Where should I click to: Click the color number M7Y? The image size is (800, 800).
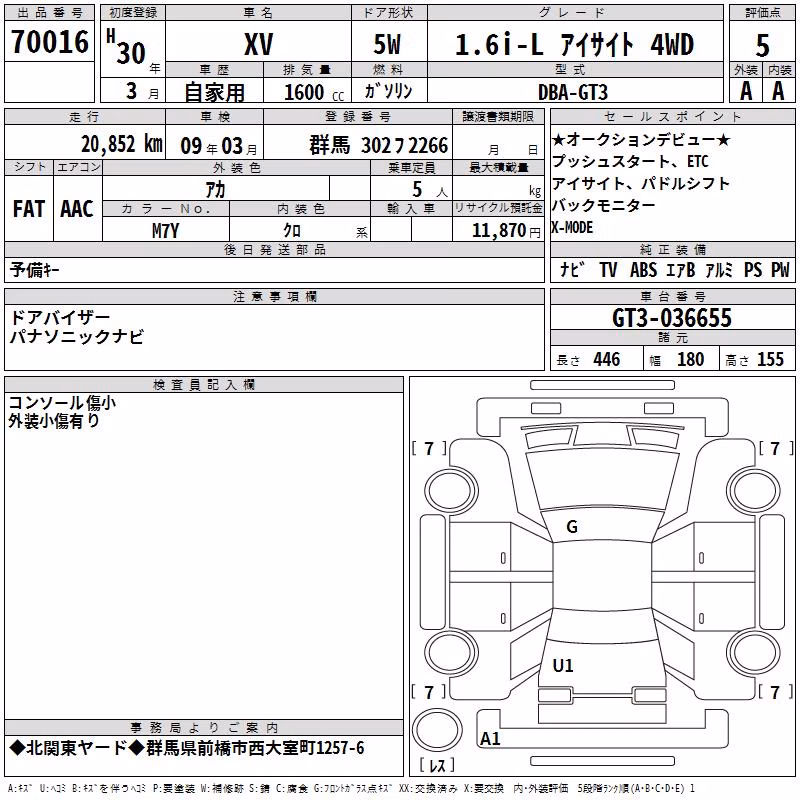(x=165, y=231)
